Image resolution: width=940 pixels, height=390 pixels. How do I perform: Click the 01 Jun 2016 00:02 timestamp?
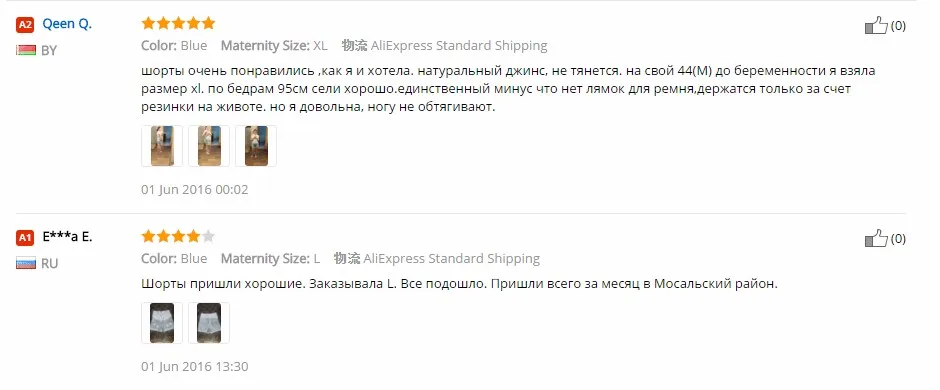[x=195, y=189]
